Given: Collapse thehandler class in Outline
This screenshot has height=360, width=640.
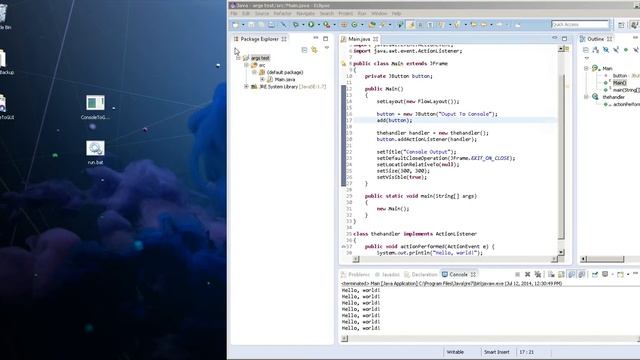Looking at the screenshot, I should (x=586, y=97).
